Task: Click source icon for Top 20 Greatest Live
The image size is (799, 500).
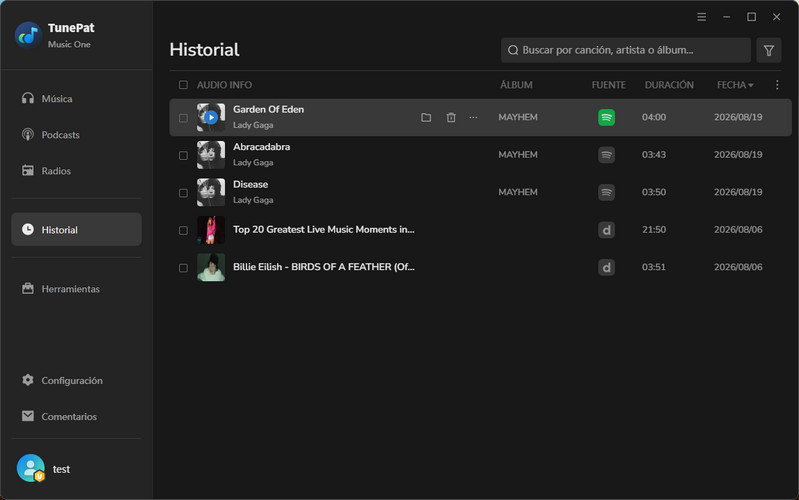Action: tap(606, 230)
